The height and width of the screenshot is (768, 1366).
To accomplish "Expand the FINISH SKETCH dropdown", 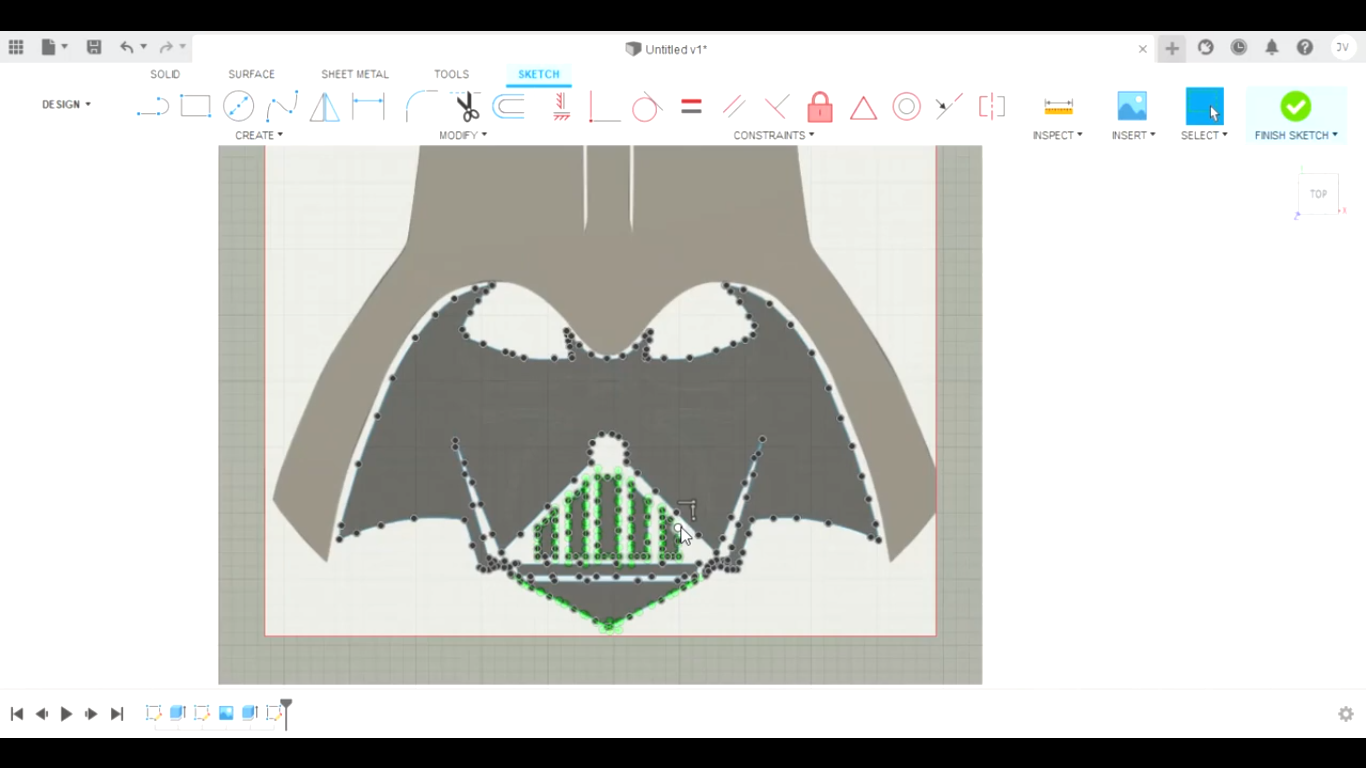I will pos(1296,135).
